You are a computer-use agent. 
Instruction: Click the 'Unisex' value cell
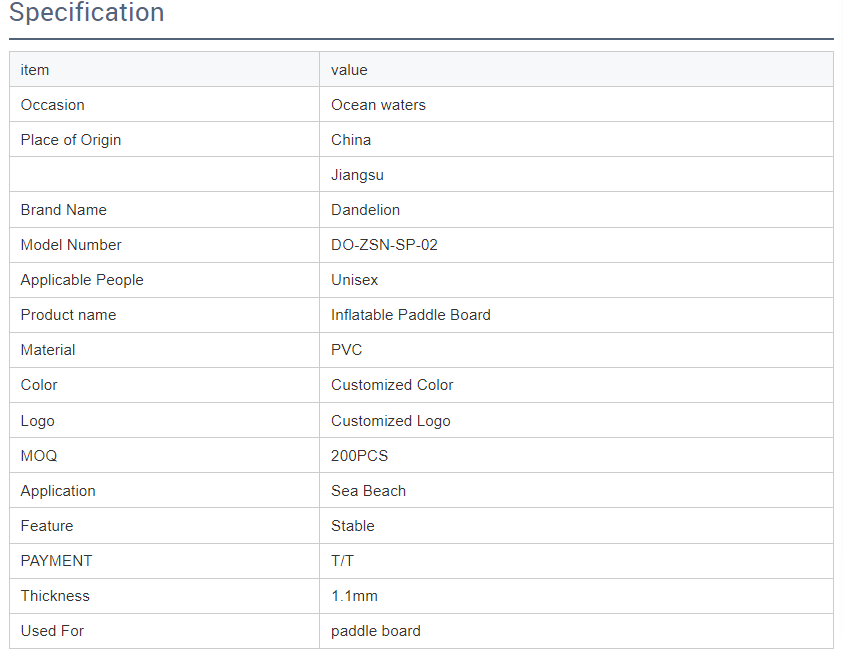(x=354, y=280)
